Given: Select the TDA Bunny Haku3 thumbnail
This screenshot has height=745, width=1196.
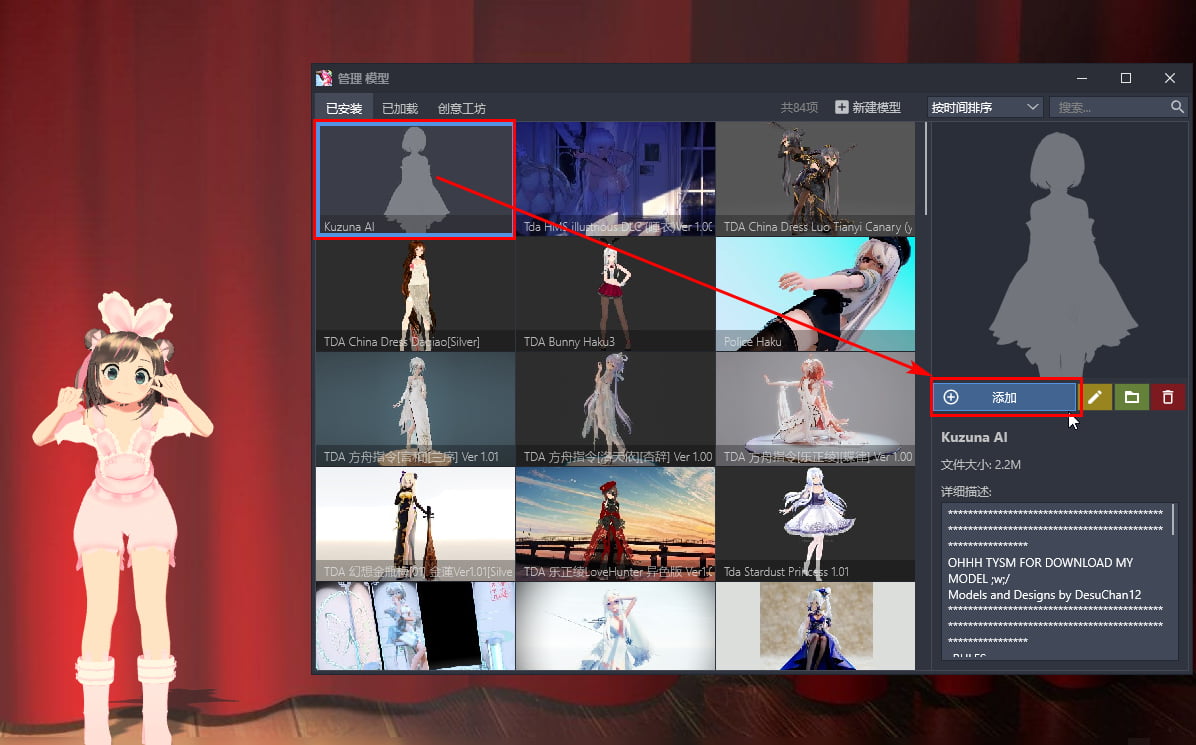Looking at the screenshot, I should tap(615, 290).
